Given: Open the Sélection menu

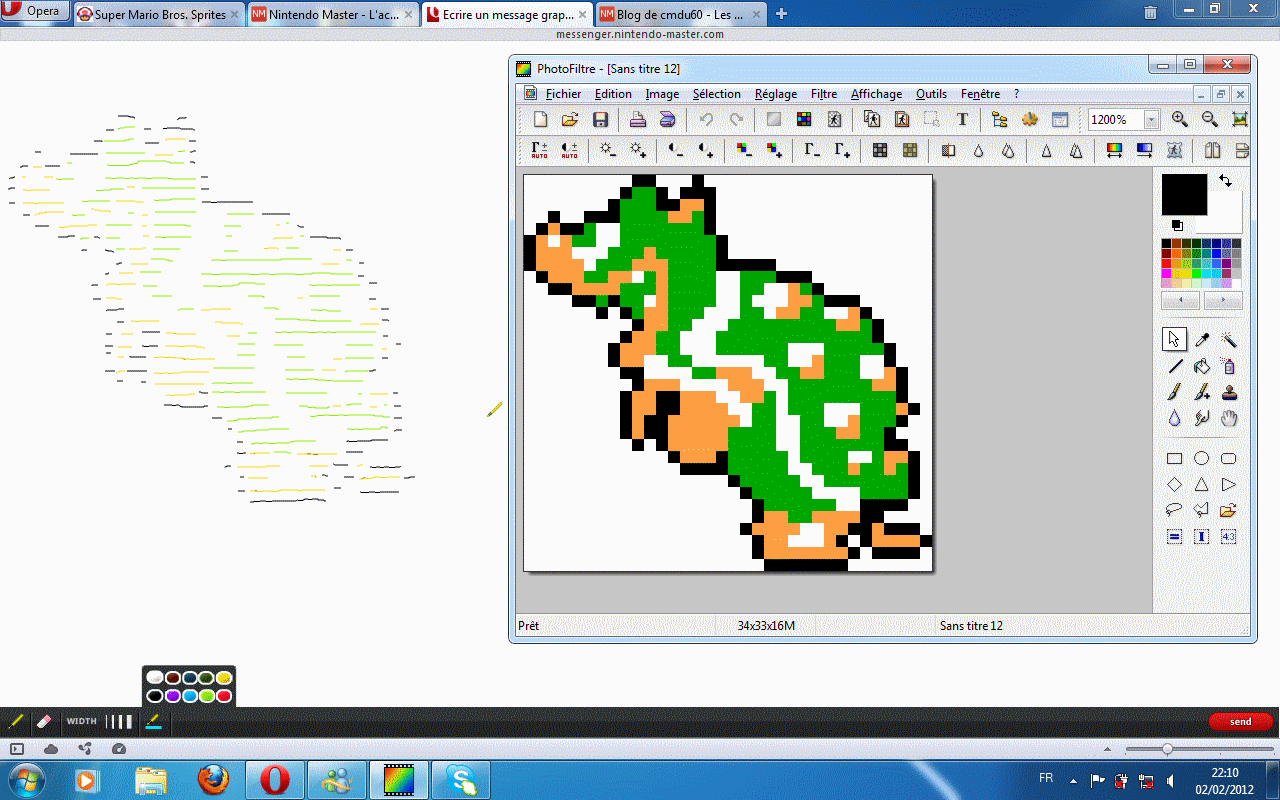Looking at the screenshot, I should click(717, 94).
